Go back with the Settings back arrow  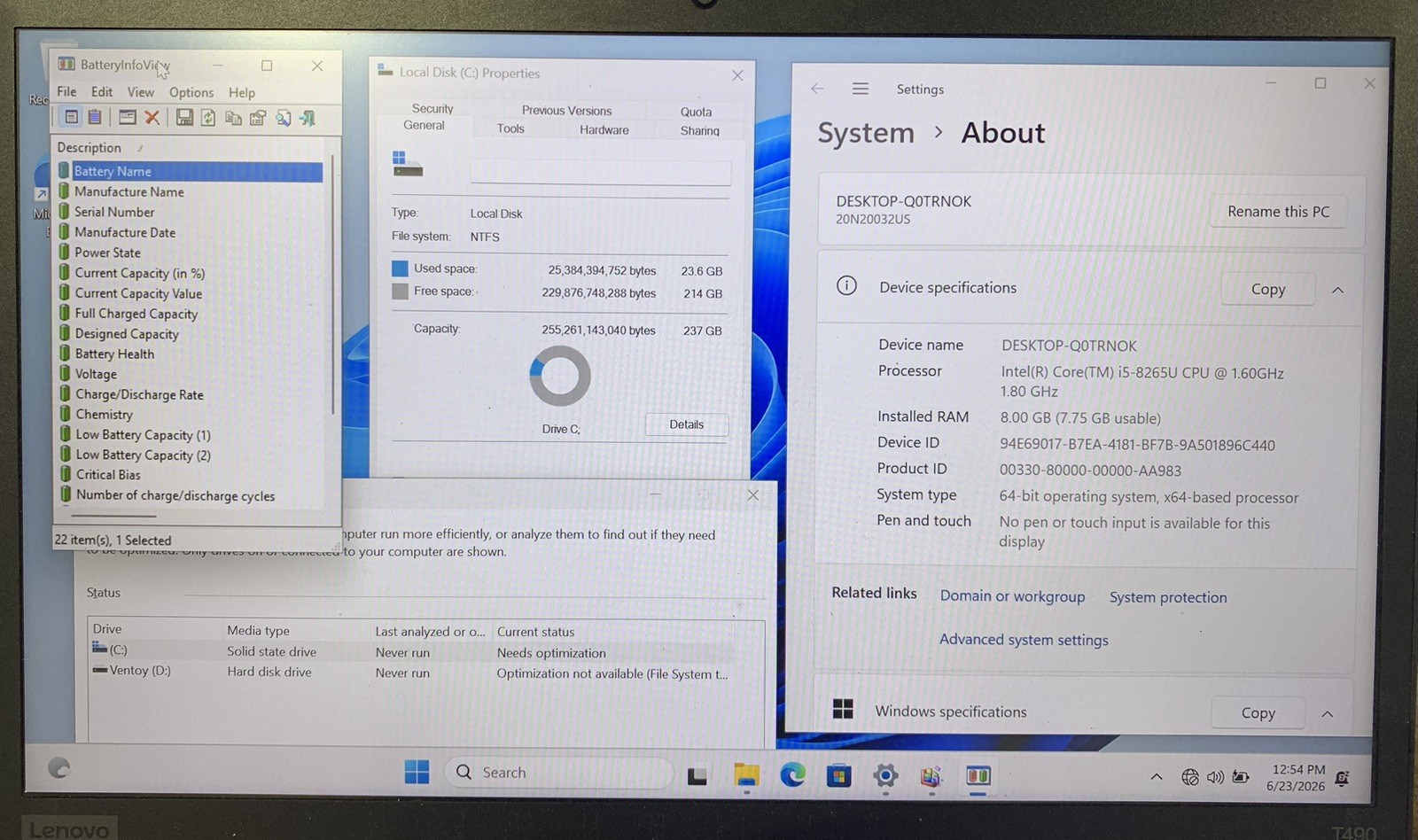(817, 89)
